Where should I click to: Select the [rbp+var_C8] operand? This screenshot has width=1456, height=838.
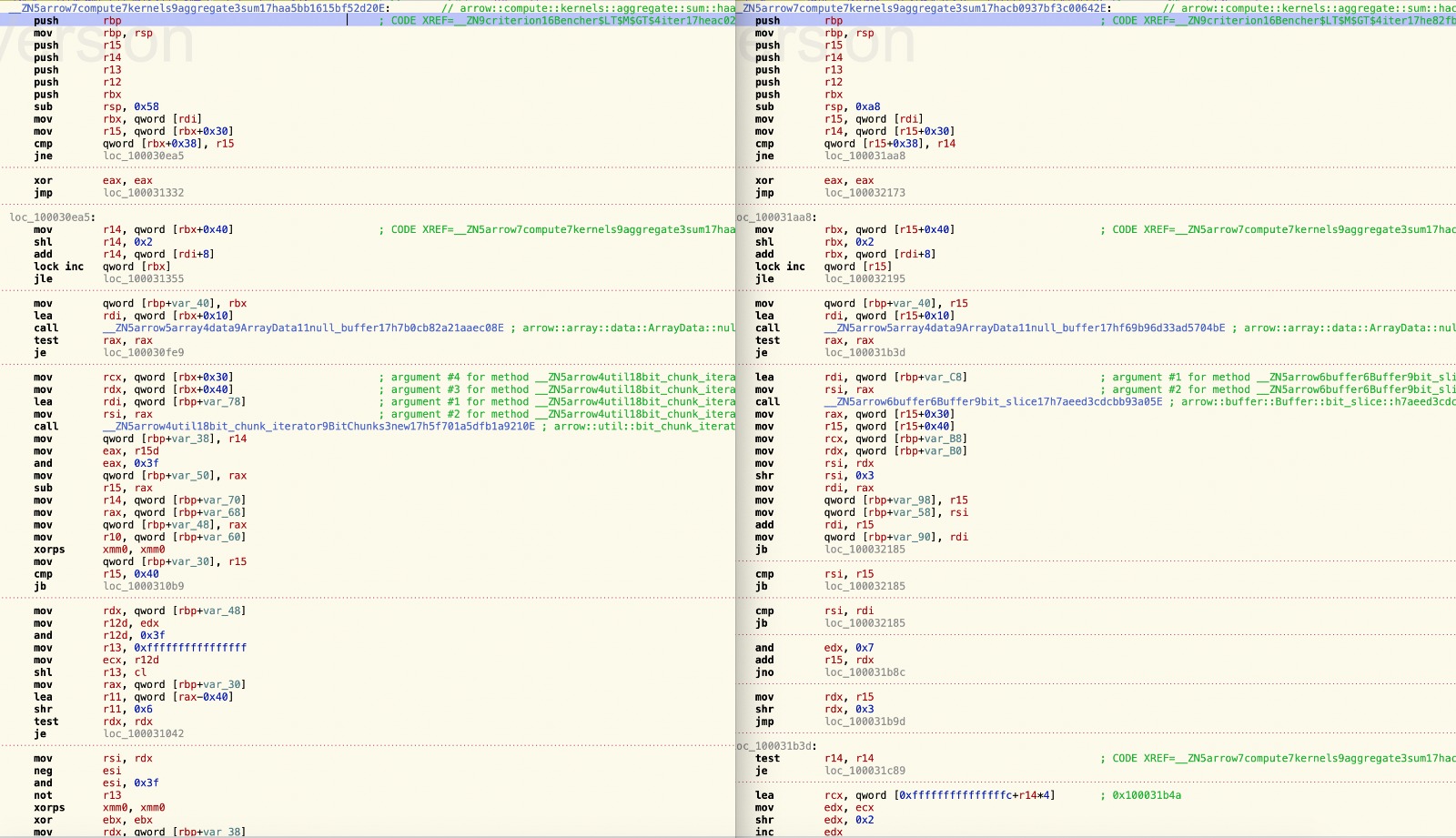point(933,378)
